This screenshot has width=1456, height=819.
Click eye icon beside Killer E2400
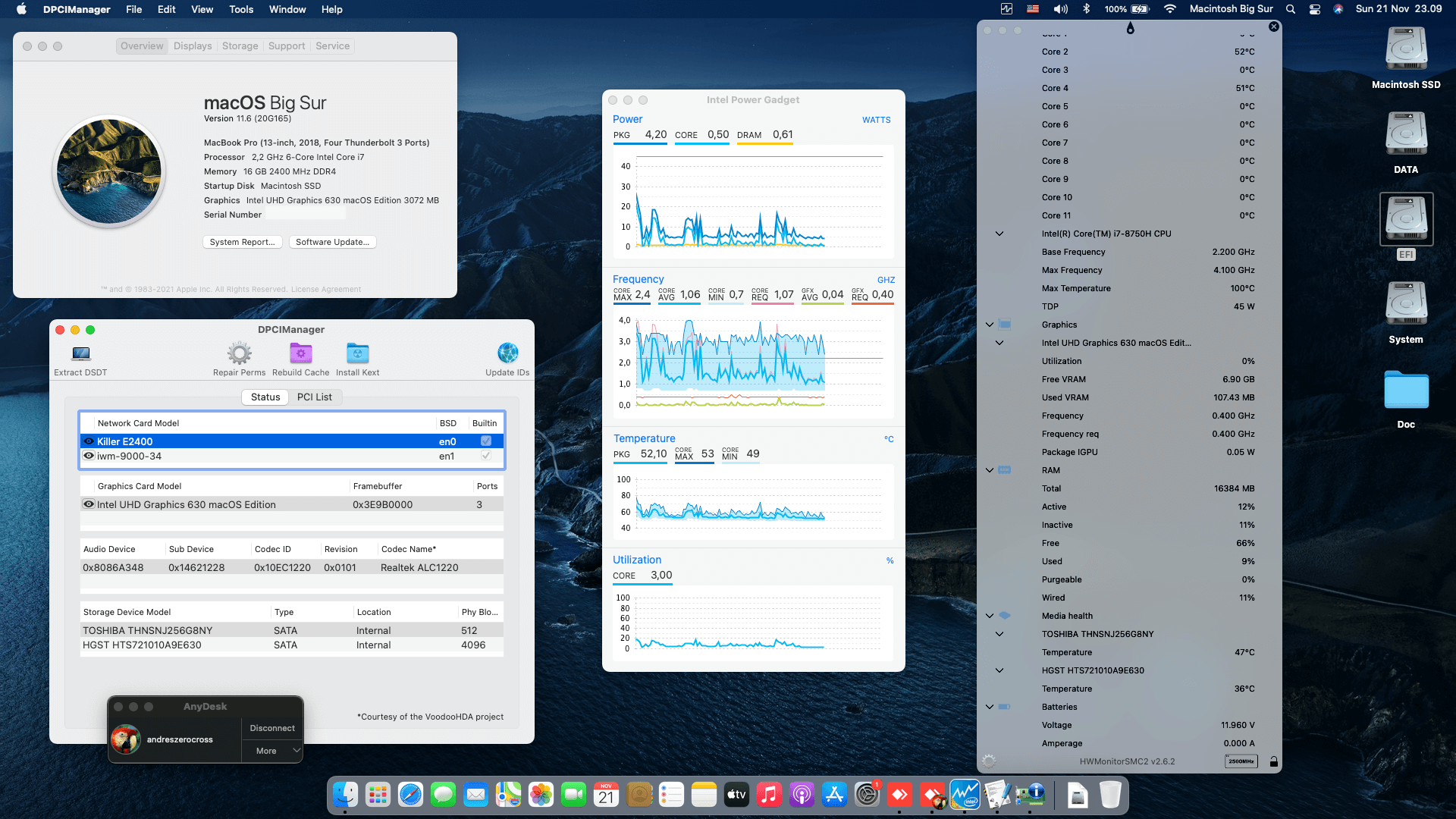pyautogui.click(x=89, y=441)
